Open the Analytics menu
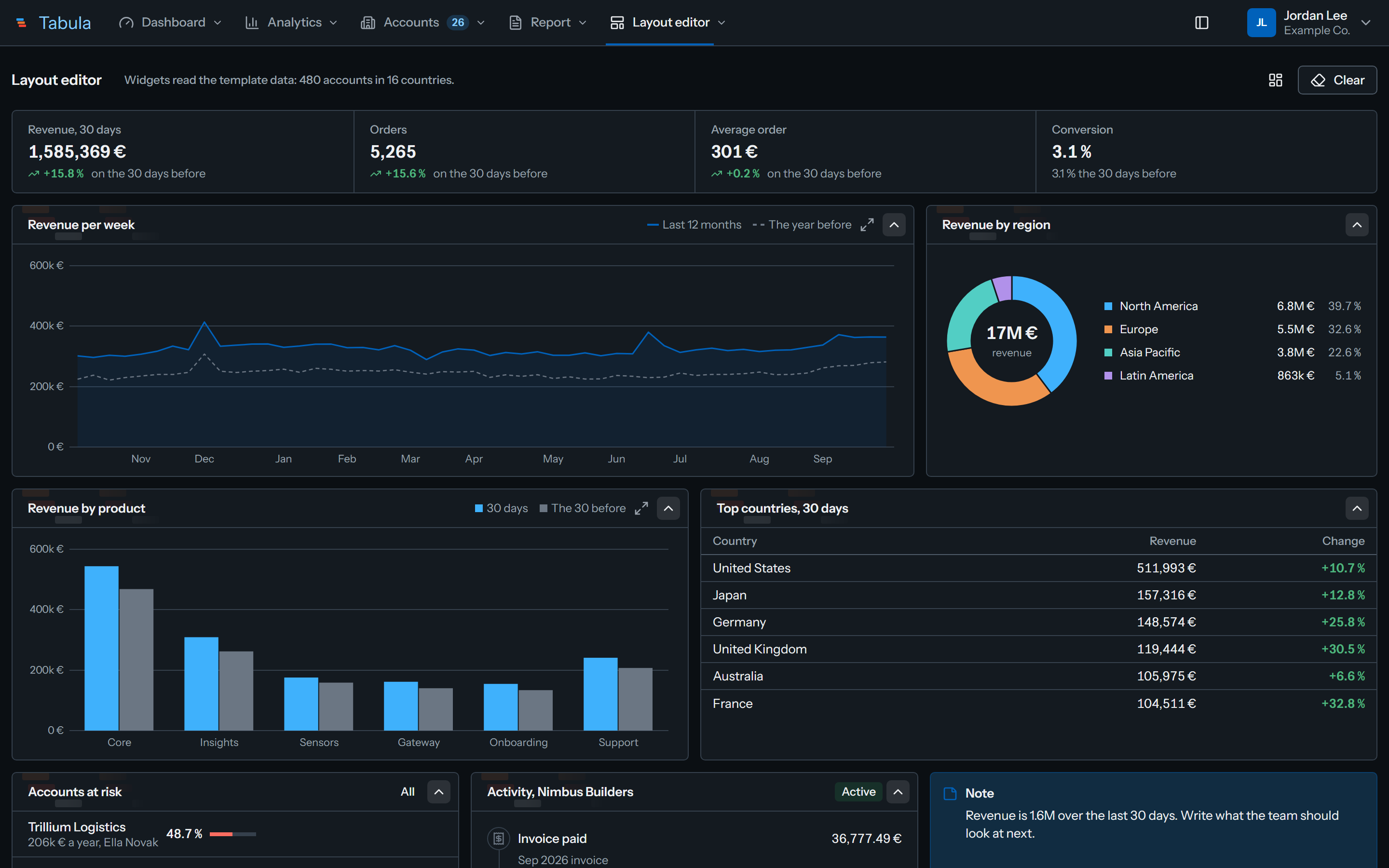This screenshot has height=868, width=1389. (x=292, y=22)
